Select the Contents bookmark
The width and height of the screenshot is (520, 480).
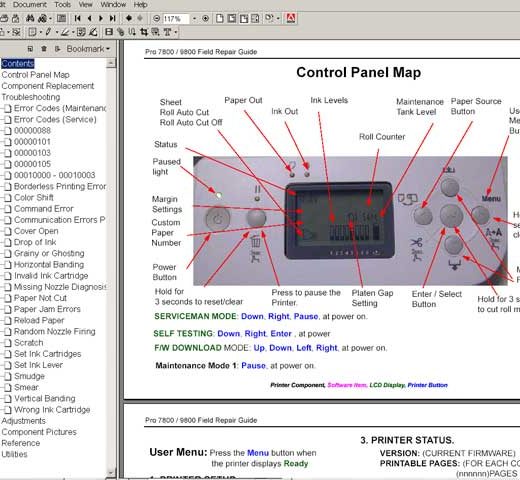pyautogui.click(x=18, y=64)
